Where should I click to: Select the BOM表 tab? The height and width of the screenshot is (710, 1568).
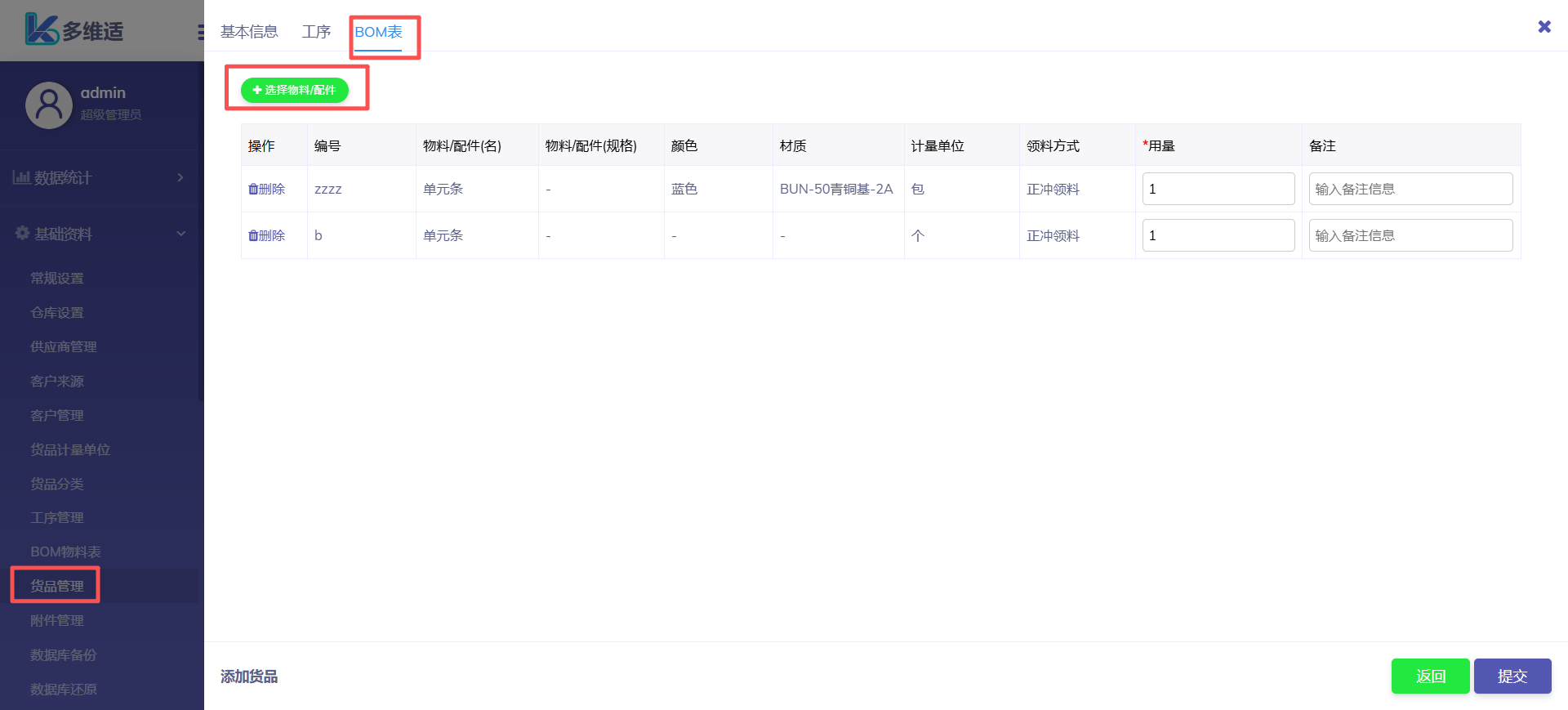[378, 32]
